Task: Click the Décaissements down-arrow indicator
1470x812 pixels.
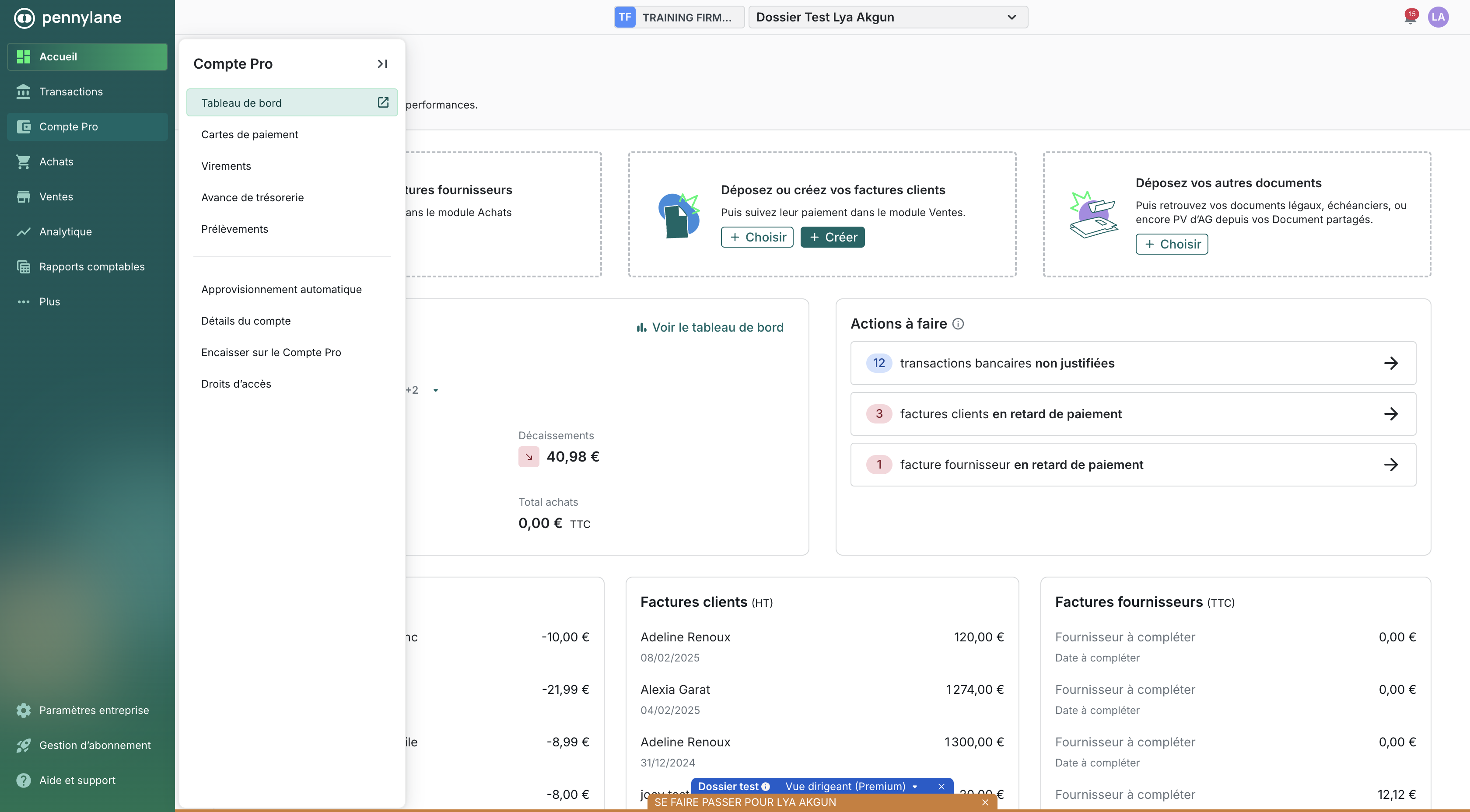Action: coord(528,456)
